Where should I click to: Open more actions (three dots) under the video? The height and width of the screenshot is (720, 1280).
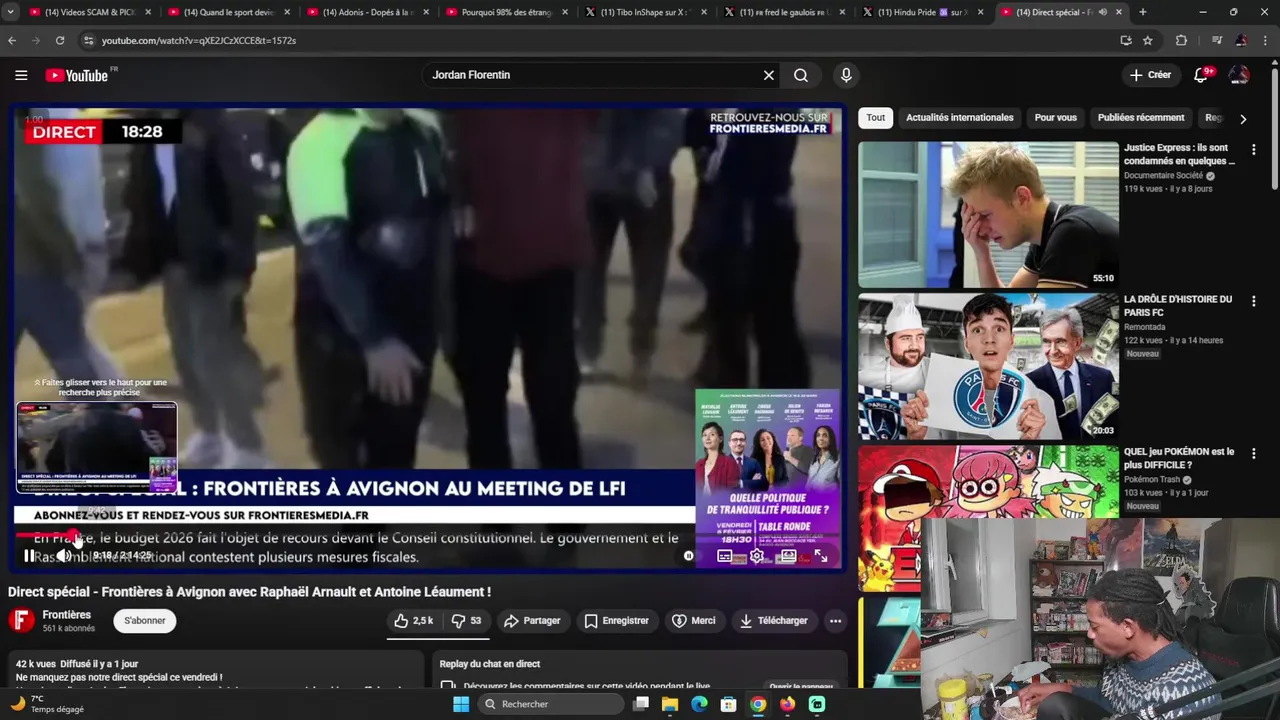click(x=835, y=621)
